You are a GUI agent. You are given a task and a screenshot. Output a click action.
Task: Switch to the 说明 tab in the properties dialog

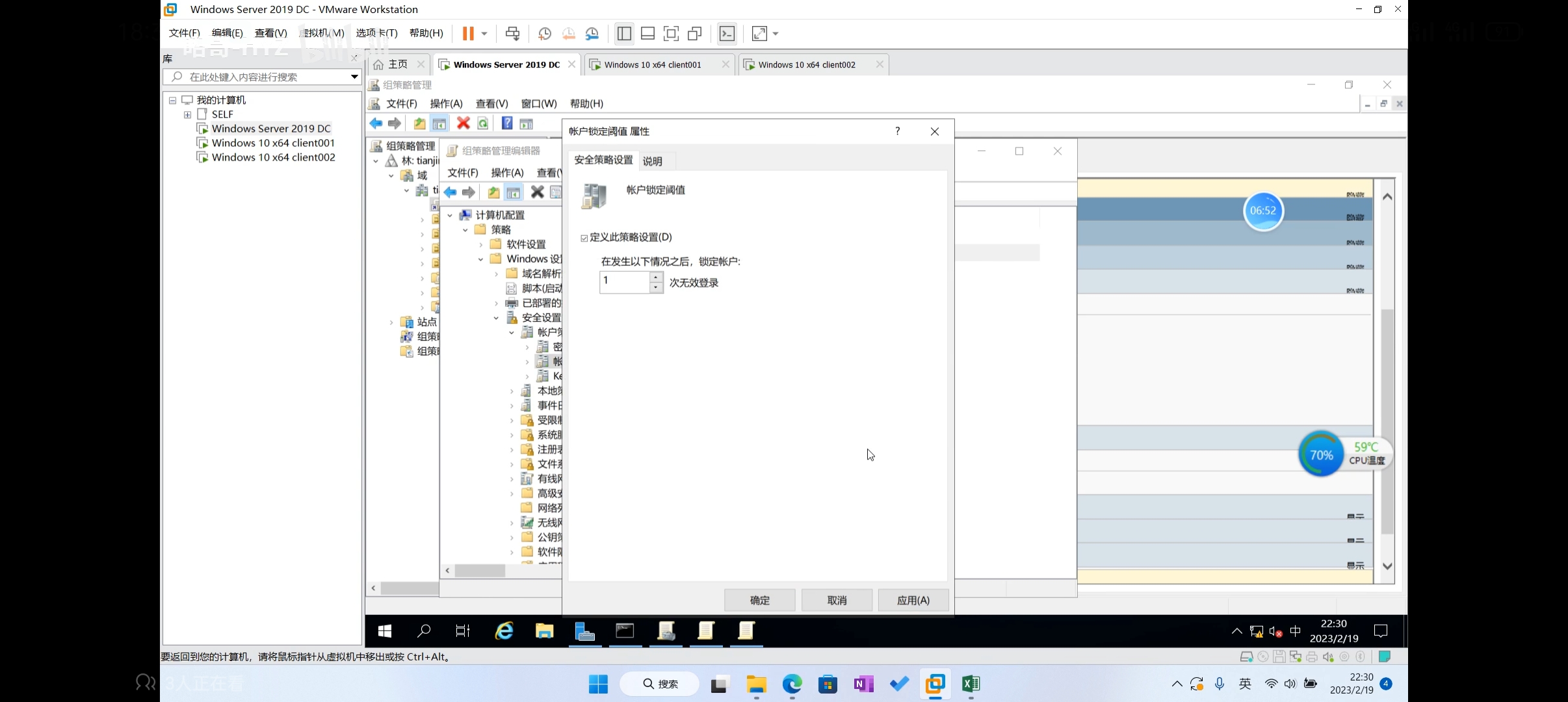[653, 161]
